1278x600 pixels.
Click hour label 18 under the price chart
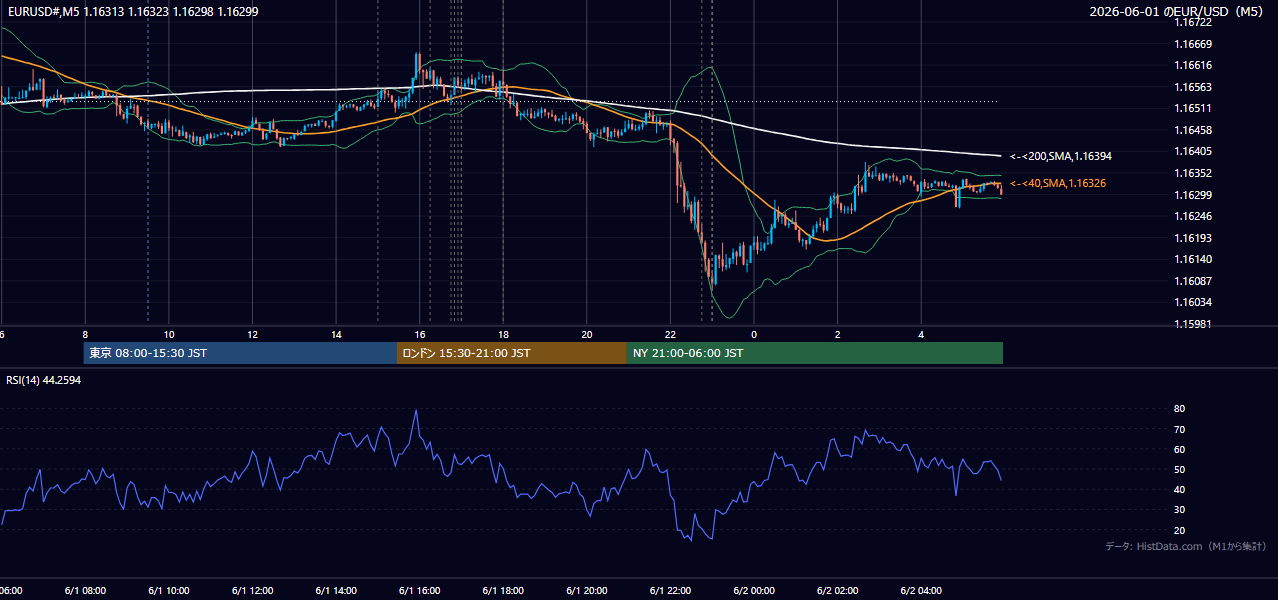coord(504,334)
